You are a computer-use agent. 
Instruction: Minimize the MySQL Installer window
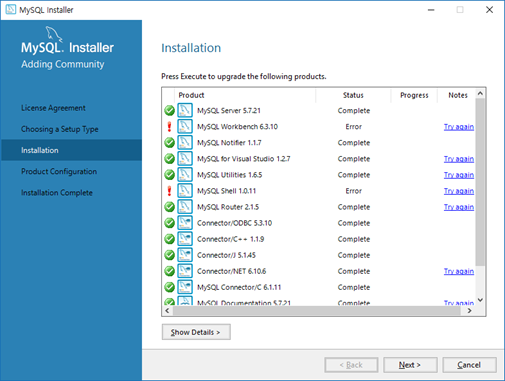pyautogui.click(x=431, y=10)
